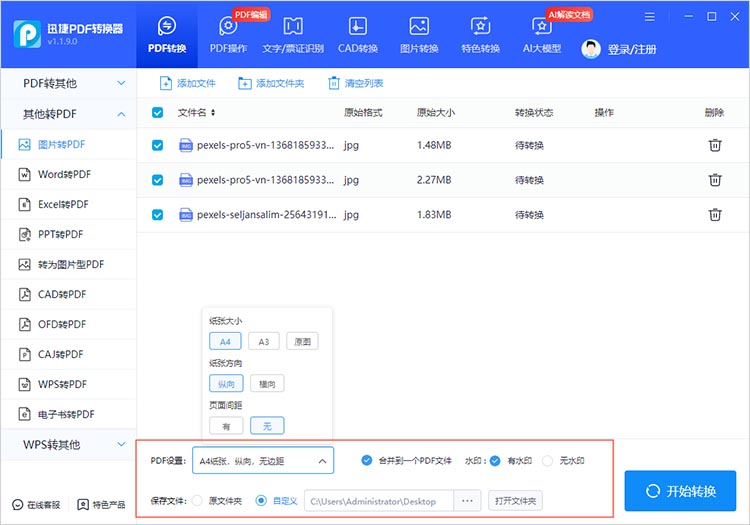750x525 pixels.
Task: Select 原文件夹 save option
Action: (197, 501)
